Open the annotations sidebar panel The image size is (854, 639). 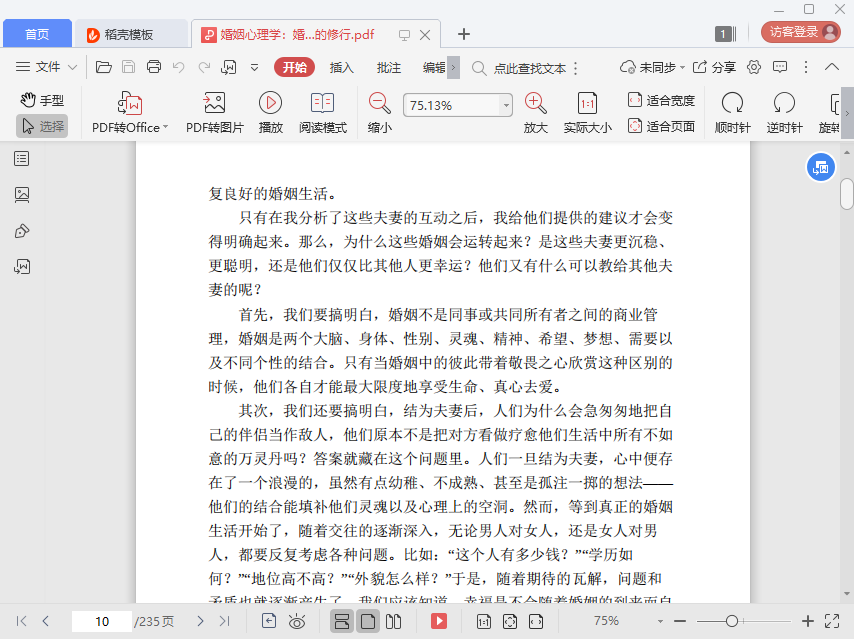22,231
